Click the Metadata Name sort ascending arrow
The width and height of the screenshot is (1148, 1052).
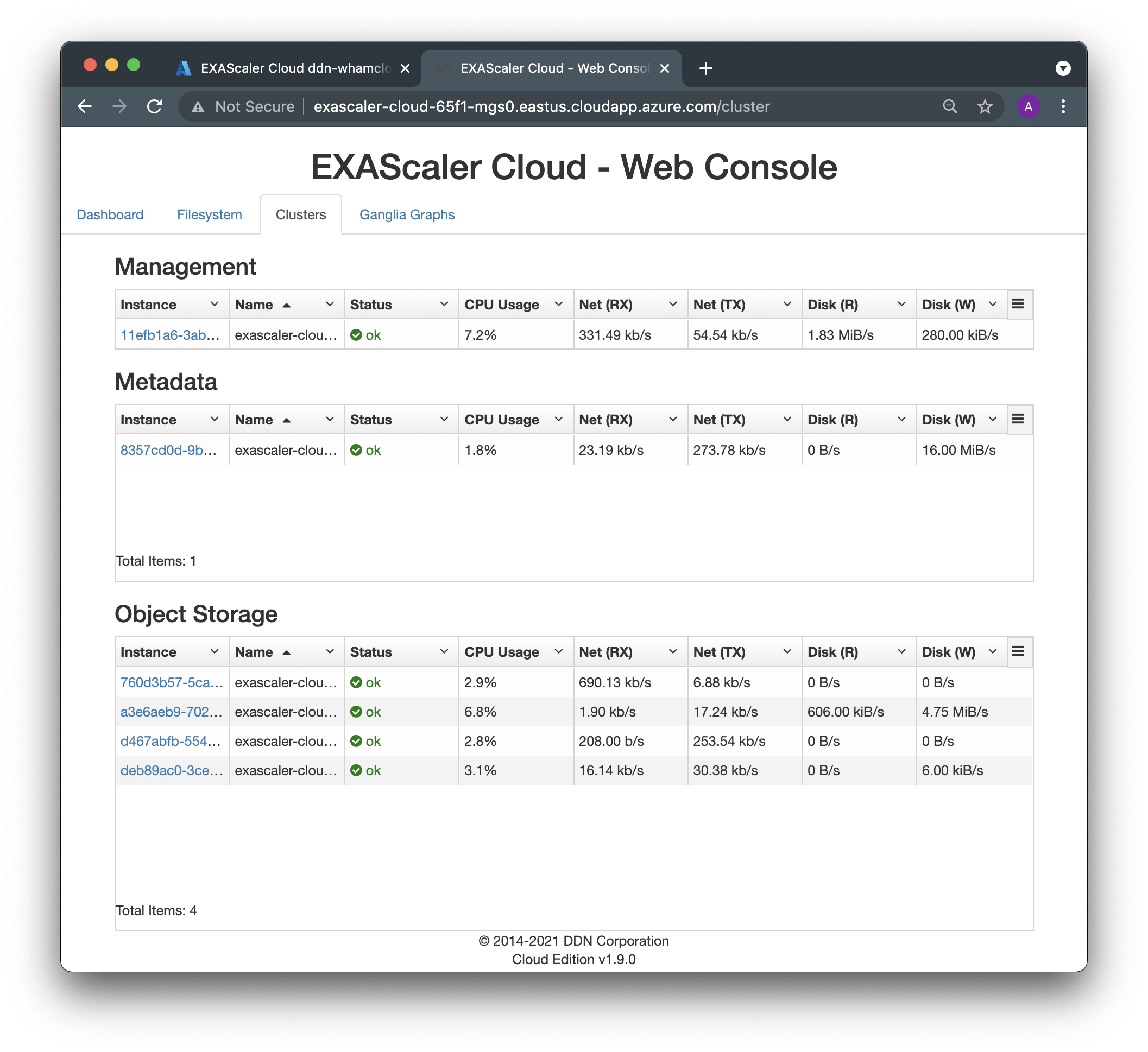[286, 421]
